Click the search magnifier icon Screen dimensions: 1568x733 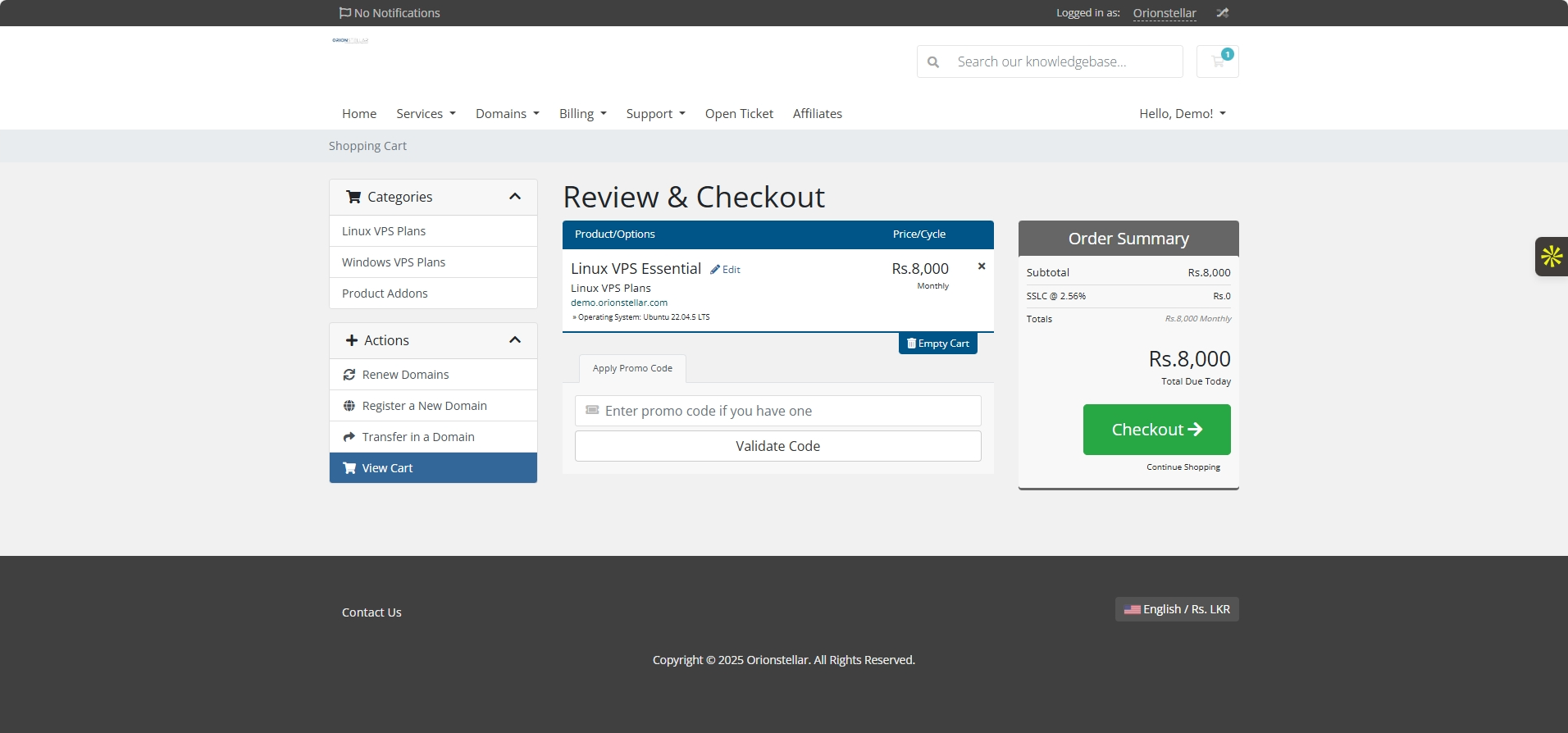click(933, 62)
